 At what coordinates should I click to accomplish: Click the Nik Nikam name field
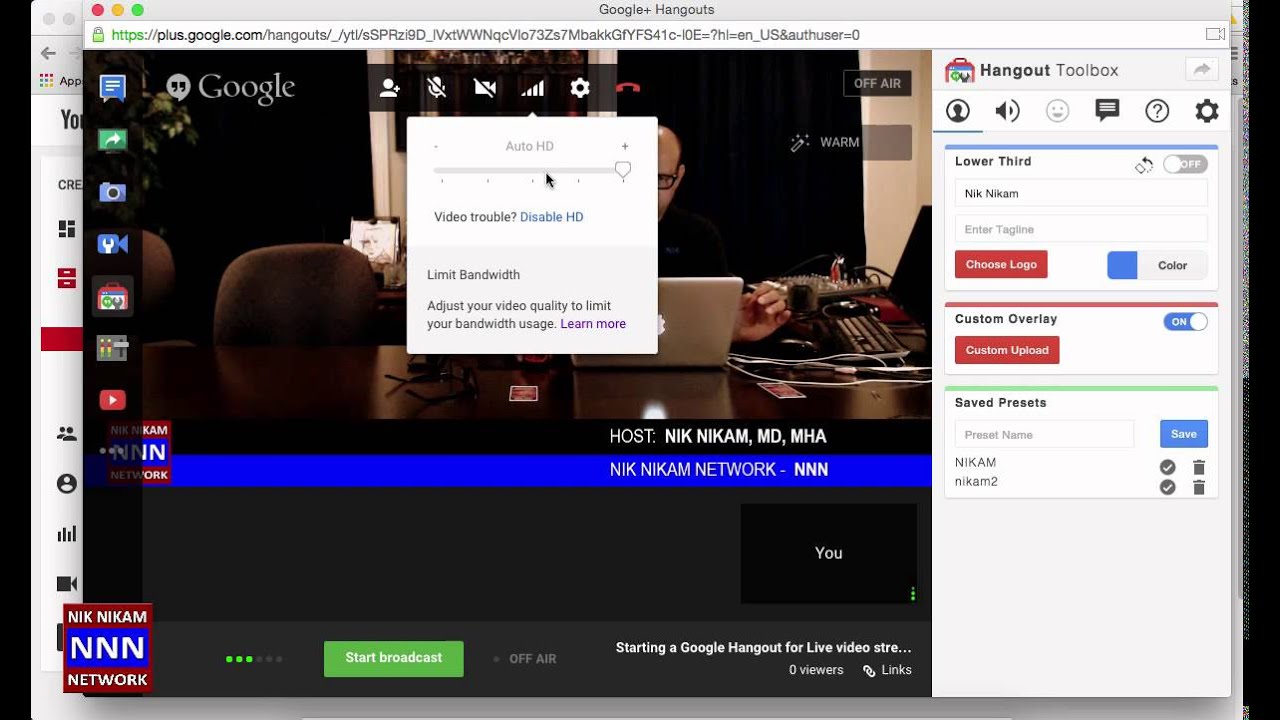(1081, 194)
